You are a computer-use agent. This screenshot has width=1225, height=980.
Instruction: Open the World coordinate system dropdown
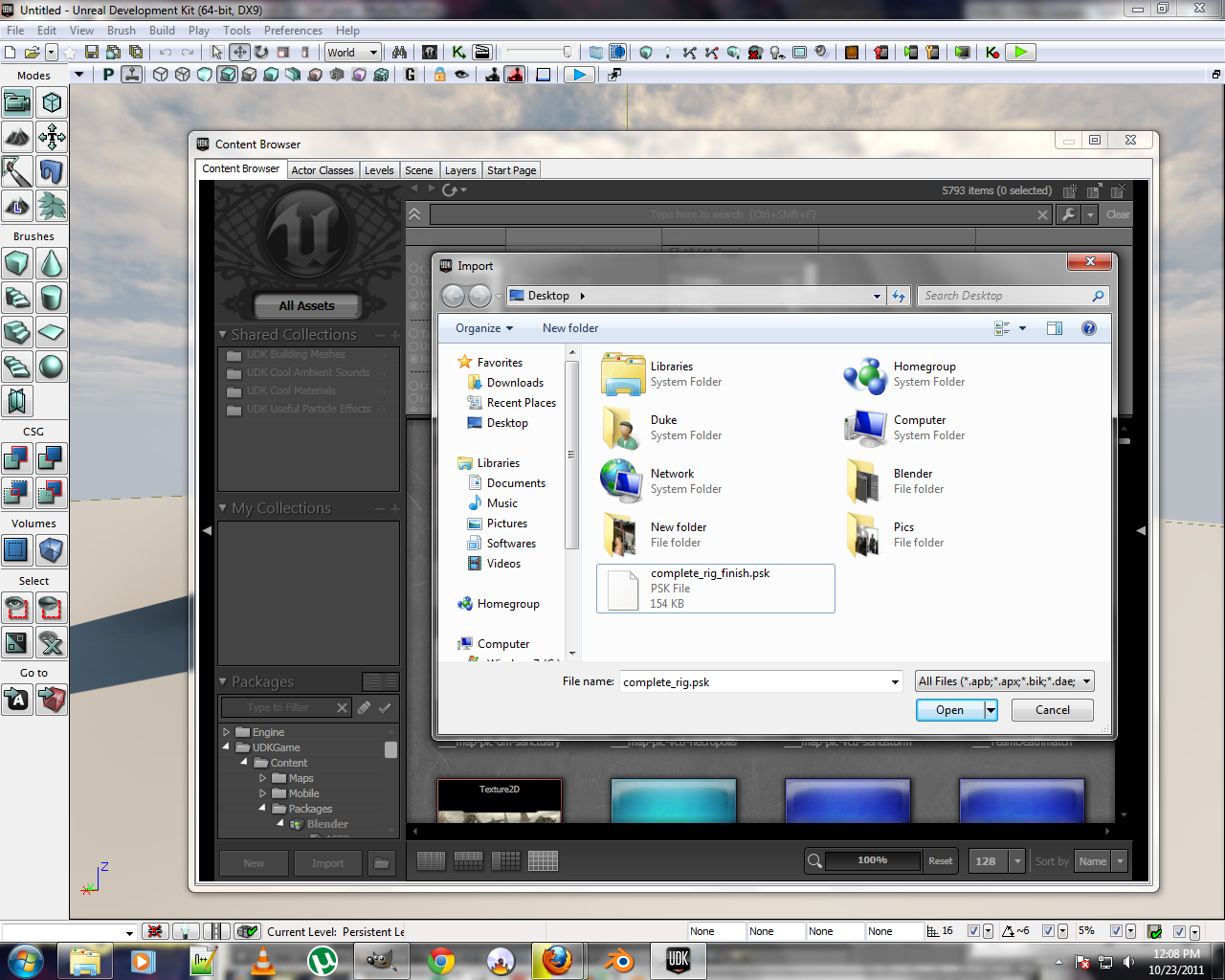[x=353, y=53]
